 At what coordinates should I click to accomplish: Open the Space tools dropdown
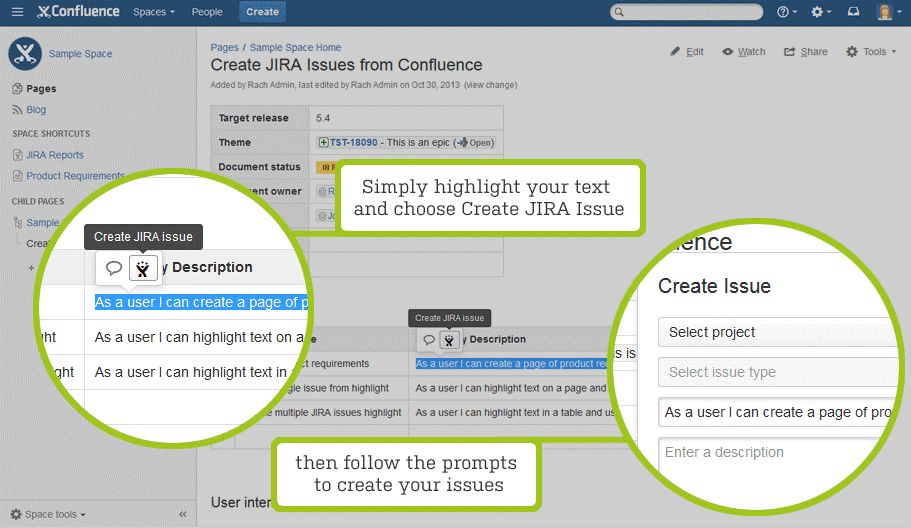click(x=55, y=515)
